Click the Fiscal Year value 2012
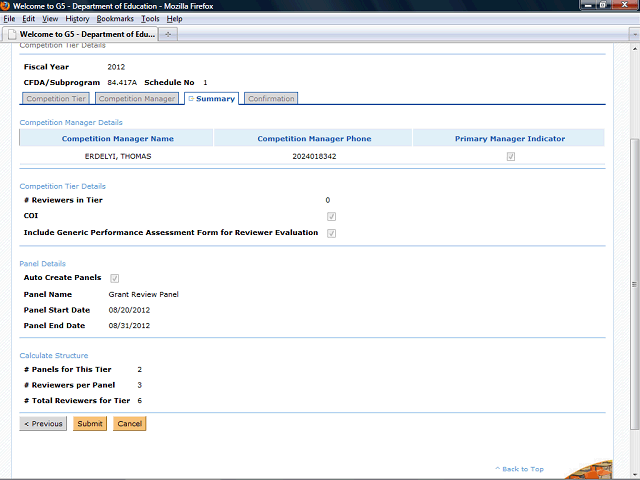 coord(116,67)
